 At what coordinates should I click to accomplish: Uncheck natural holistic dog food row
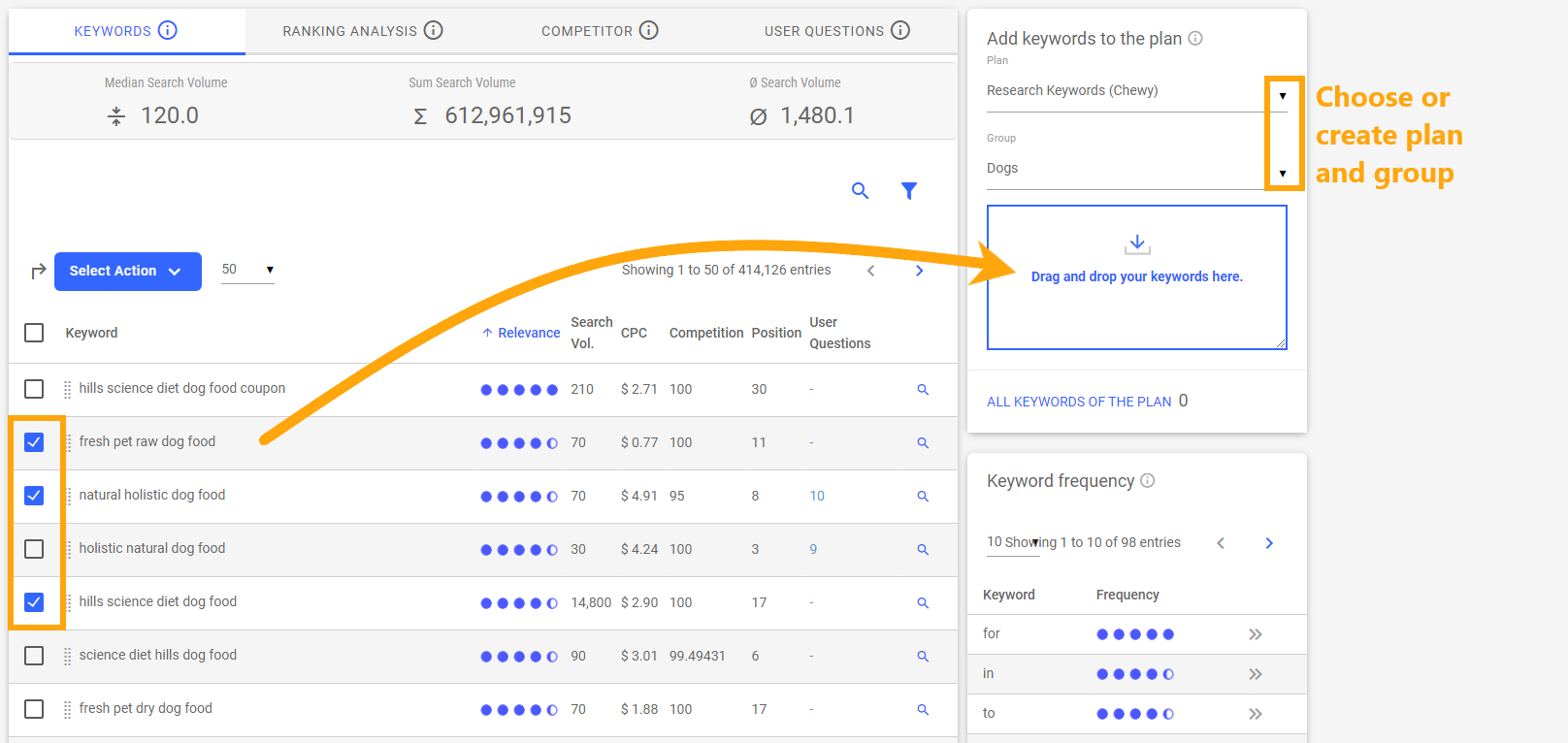pyautogui.click(x=34, y=496)
